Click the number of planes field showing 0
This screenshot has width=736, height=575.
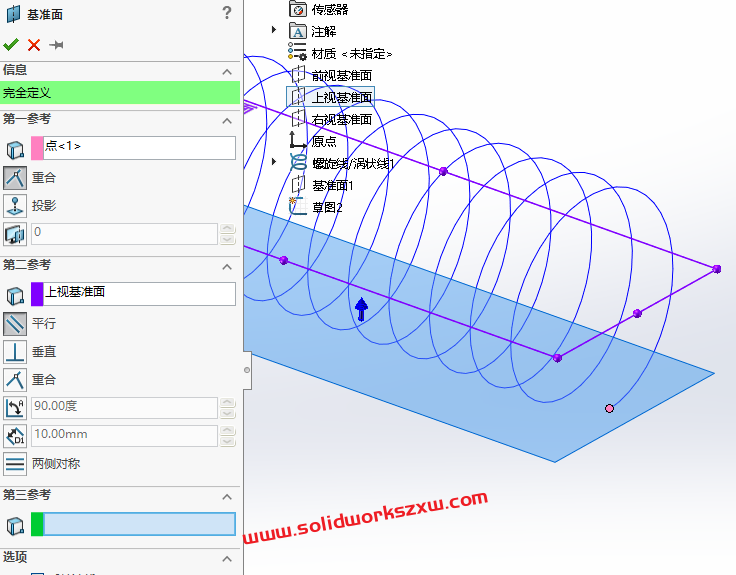point(124,233)
